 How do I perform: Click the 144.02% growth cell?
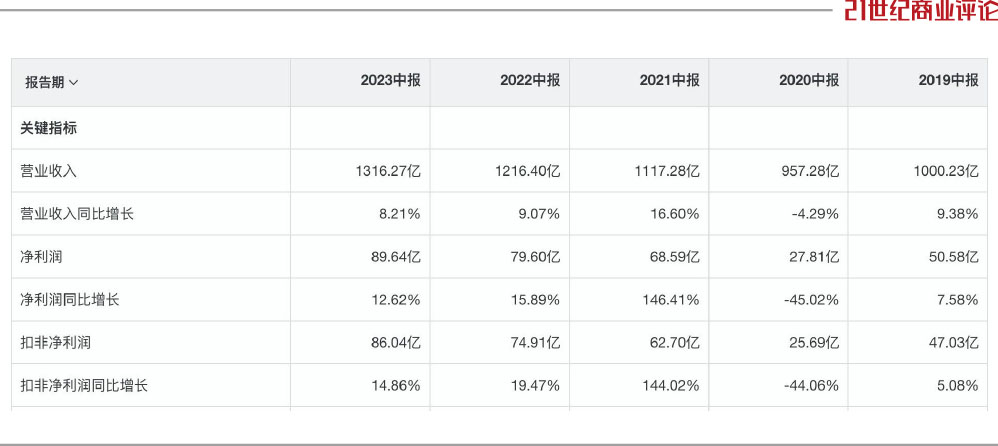click(670, 386)
